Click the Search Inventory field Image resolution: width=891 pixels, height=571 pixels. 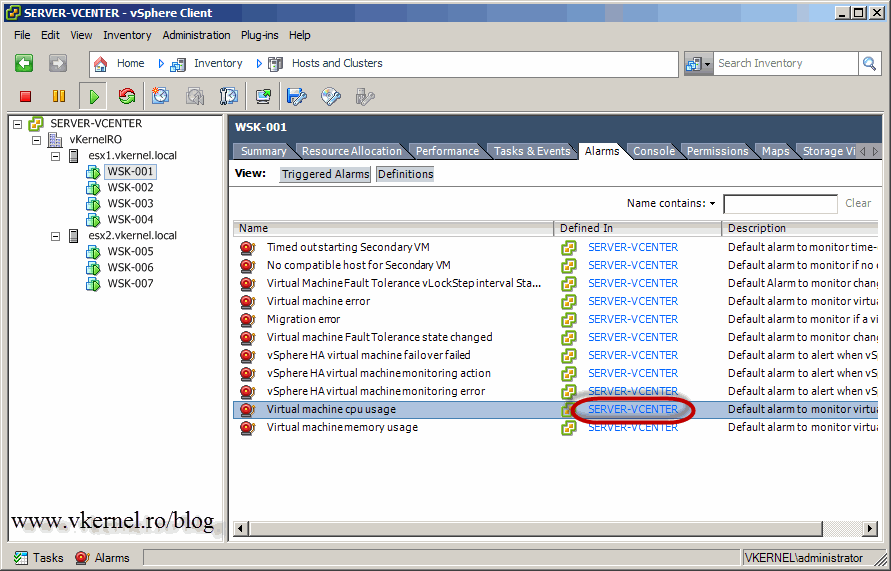pyautogui.click(x=785, y=64)
